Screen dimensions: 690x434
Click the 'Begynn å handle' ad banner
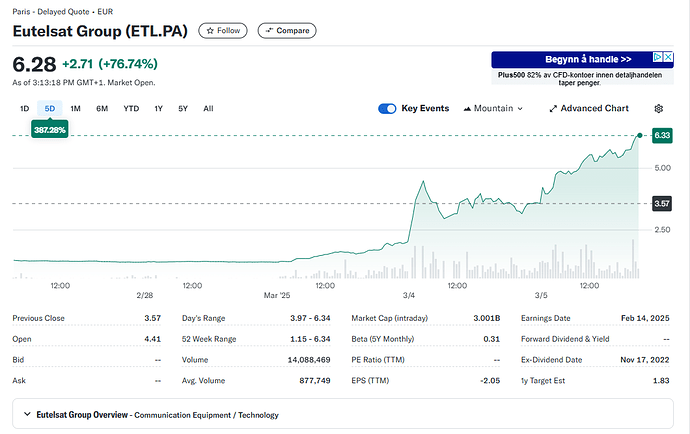point(582,59)
